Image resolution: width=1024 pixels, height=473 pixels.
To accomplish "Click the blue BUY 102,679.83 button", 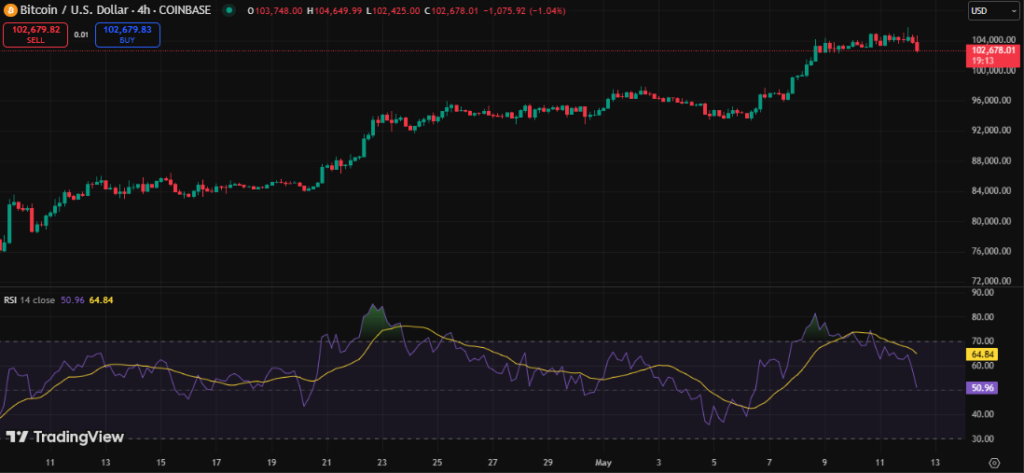I will tap(127, 35).
